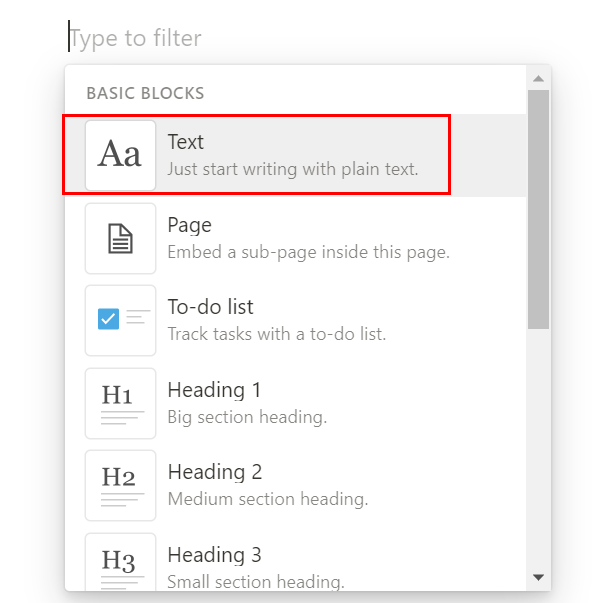This screenshot has width=592, height=603.
Task: Click the Page document icon
Action: (120, 238)
